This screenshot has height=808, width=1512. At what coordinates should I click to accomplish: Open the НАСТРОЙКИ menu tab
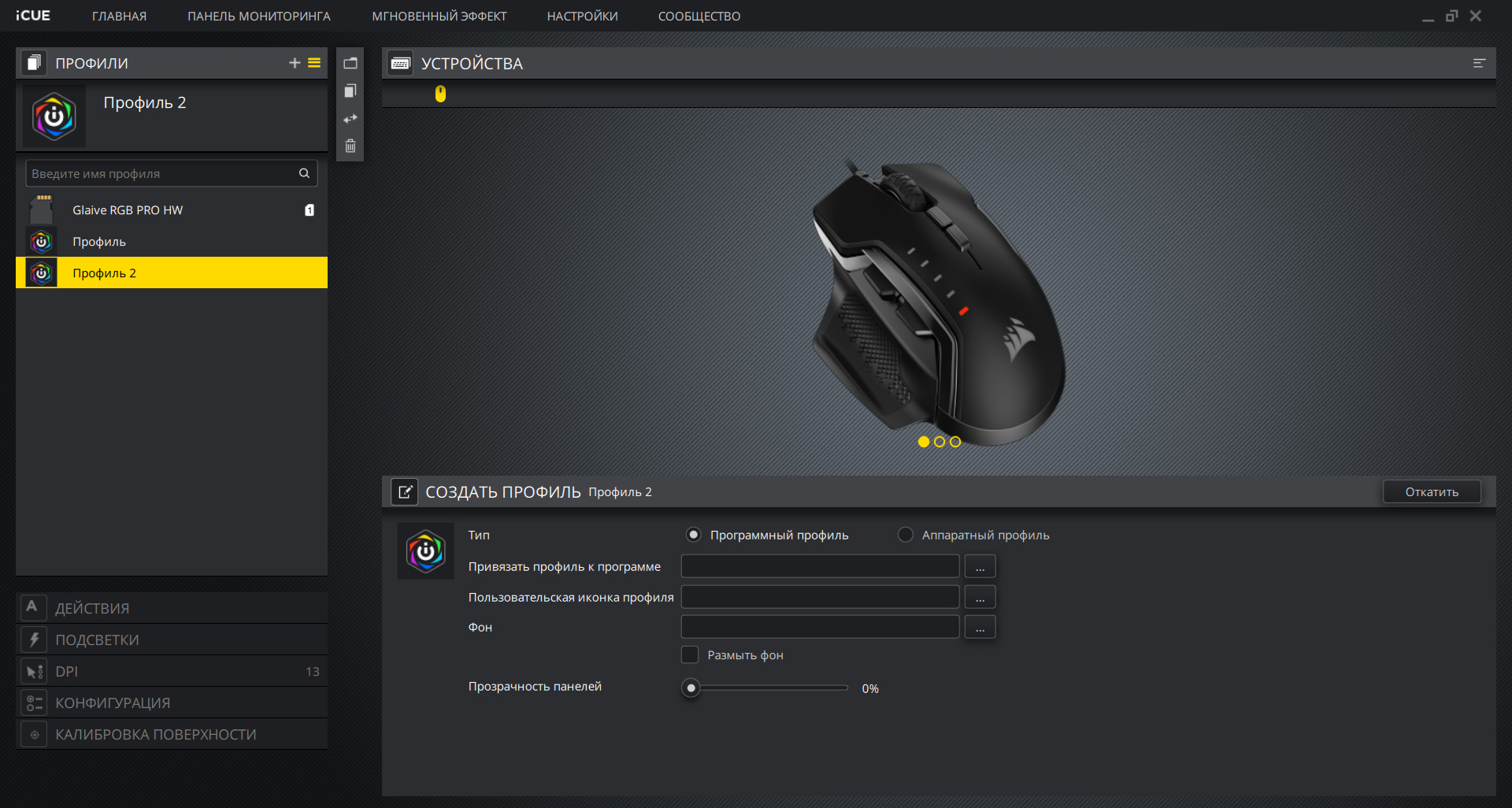click(x=582, y=16)
